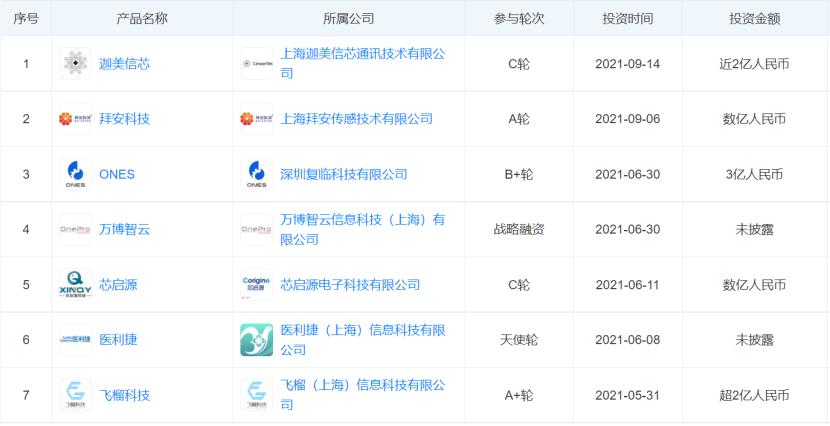Click the 医利捷 product logo icon
The width and height of the screenshot is (830, 426).
tap(75, 340)
